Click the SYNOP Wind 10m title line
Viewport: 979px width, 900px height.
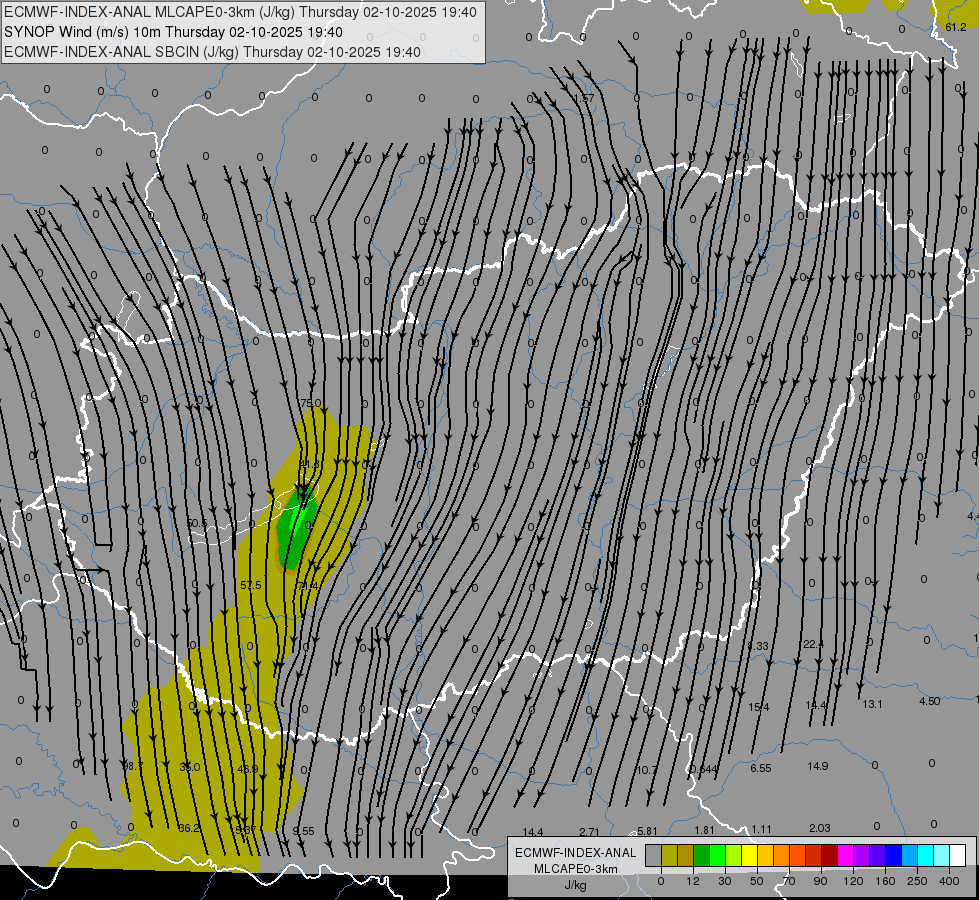[x=173, y=32]
